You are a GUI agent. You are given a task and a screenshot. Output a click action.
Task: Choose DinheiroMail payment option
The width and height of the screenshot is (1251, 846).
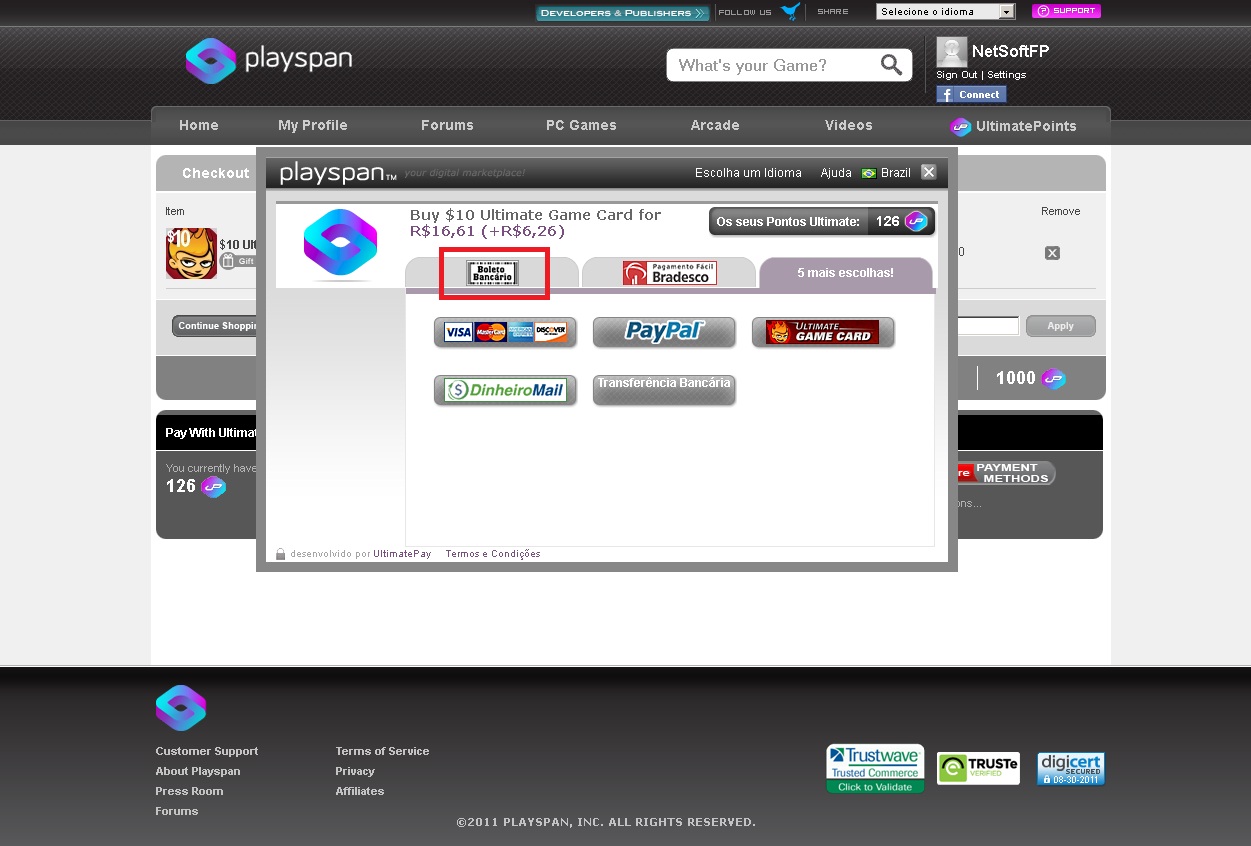point(505,390)
